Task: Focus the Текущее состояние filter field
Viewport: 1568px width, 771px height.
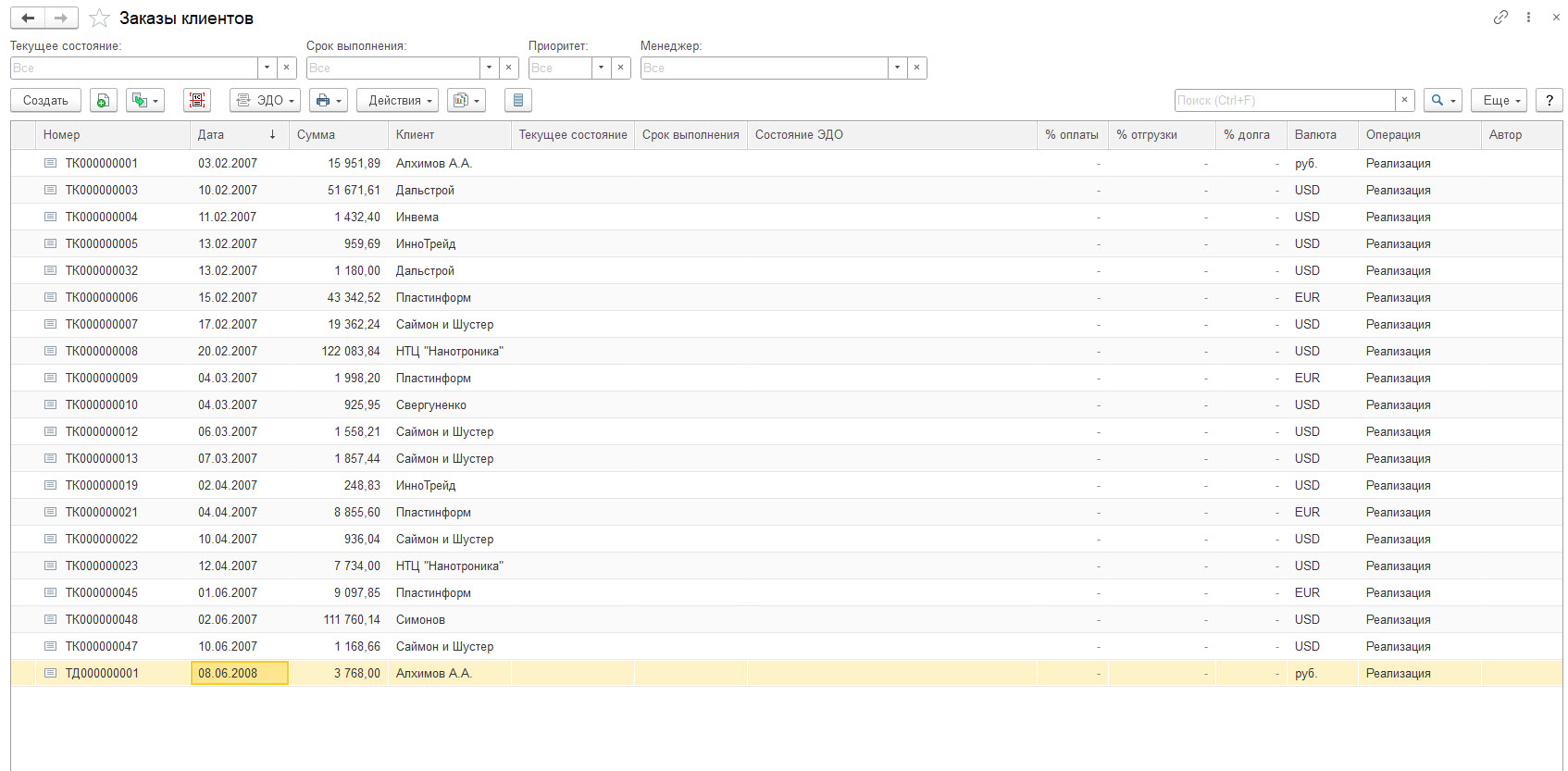Action: coord(133,68)
